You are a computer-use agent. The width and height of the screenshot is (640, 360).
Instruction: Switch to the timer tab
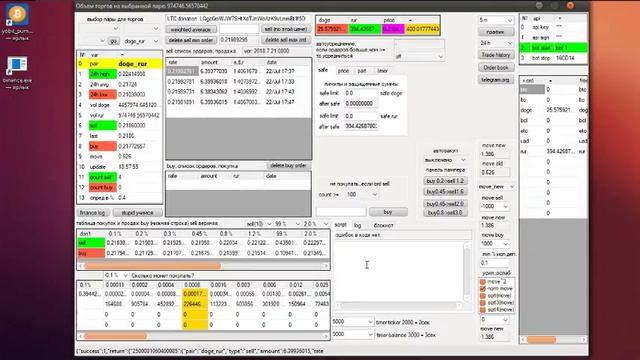tap(382, 71)
